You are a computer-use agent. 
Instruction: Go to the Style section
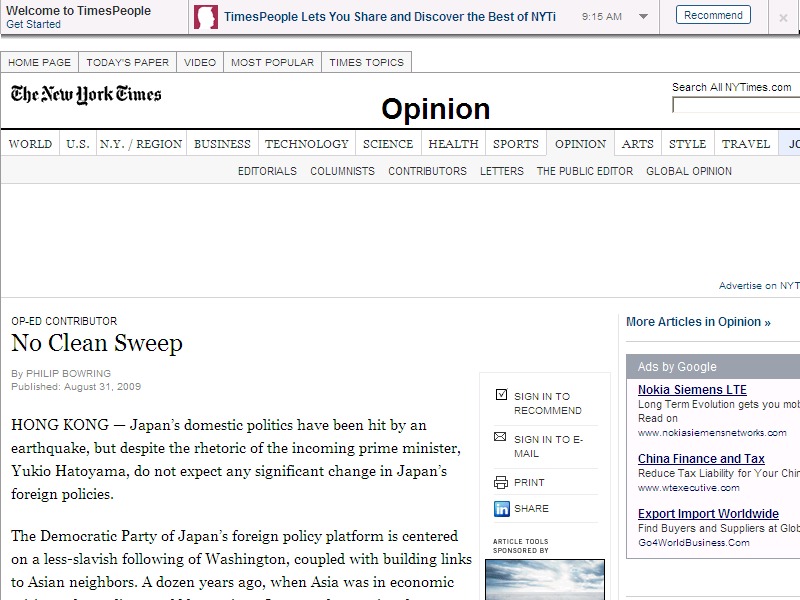click(x=688, y=144)
